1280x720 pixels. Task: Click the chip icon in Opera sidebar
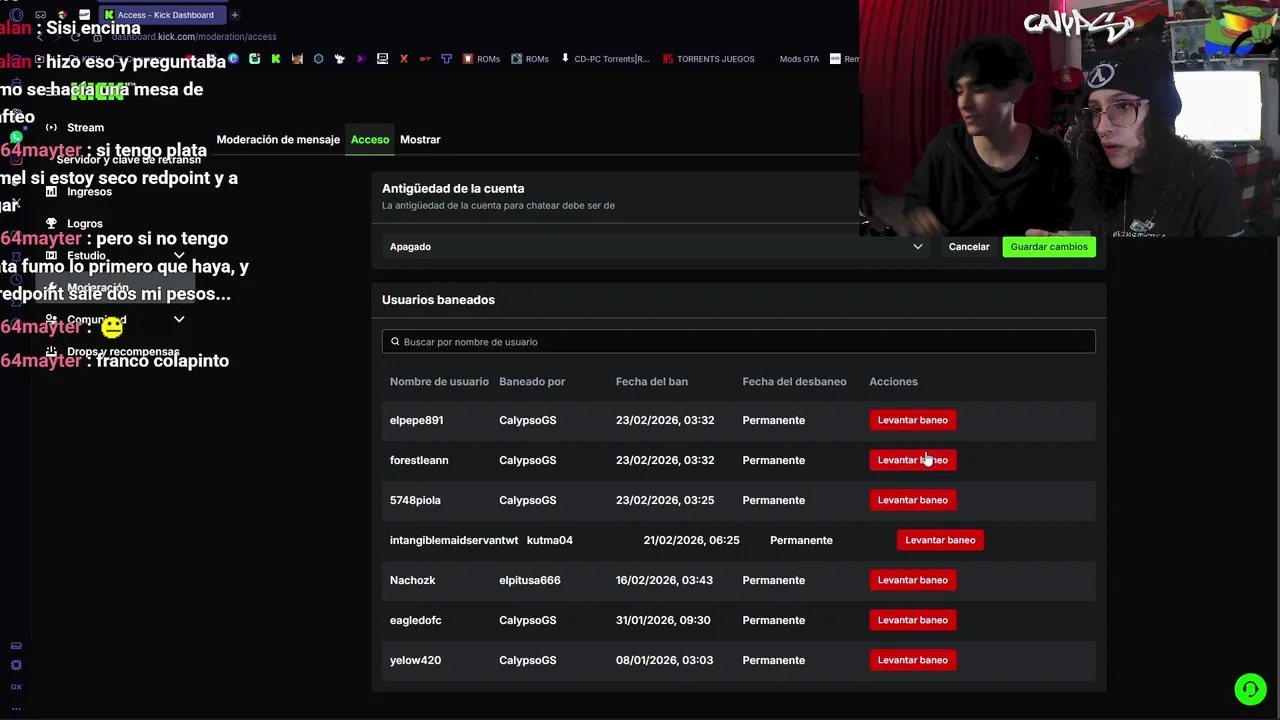click(16, 665)
